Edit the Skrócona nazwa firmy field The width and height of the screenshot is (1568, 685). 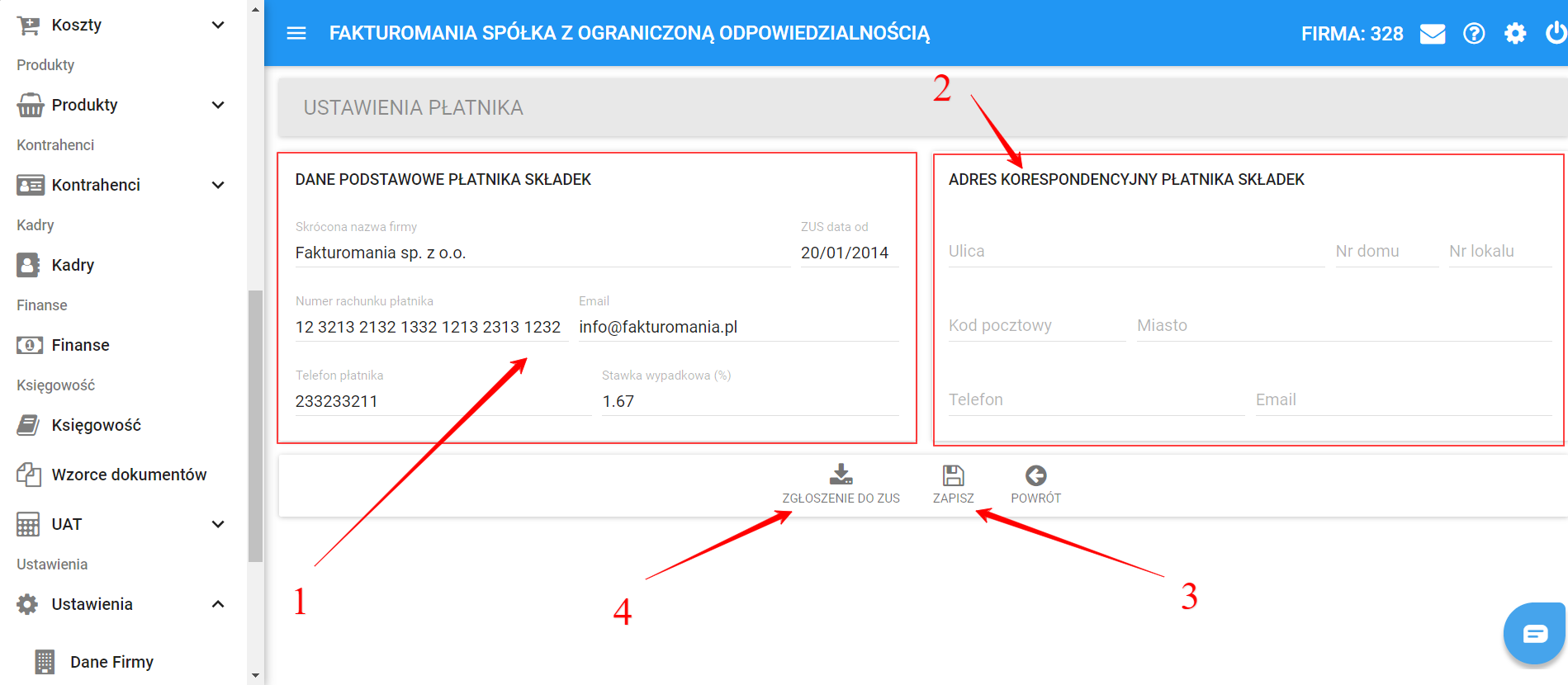(542, 253)
